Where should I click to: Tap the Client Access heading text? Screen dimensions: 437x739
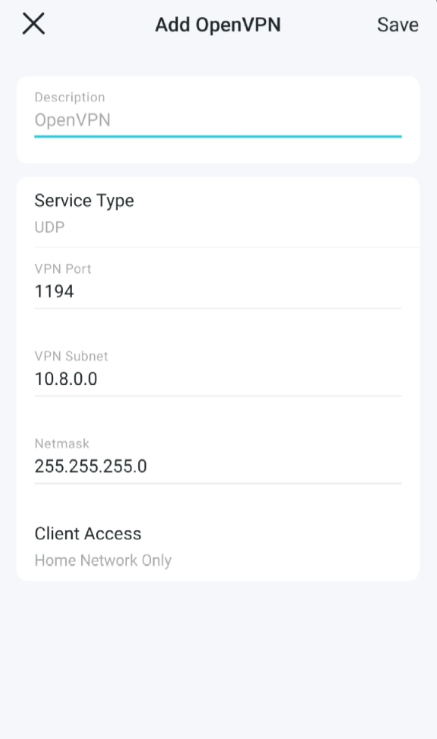tap(88, 534)
